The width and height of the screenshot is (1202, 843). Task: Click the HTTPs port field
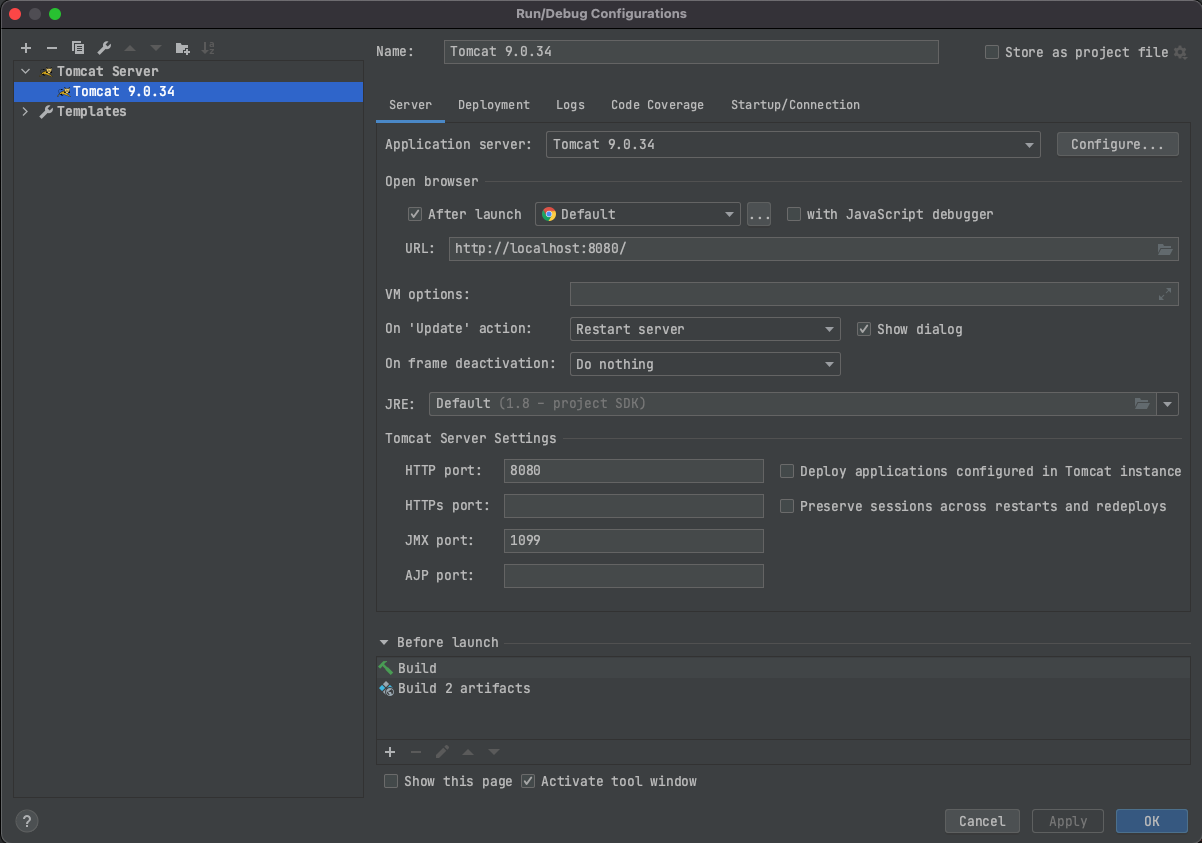(x=634, y=506)
